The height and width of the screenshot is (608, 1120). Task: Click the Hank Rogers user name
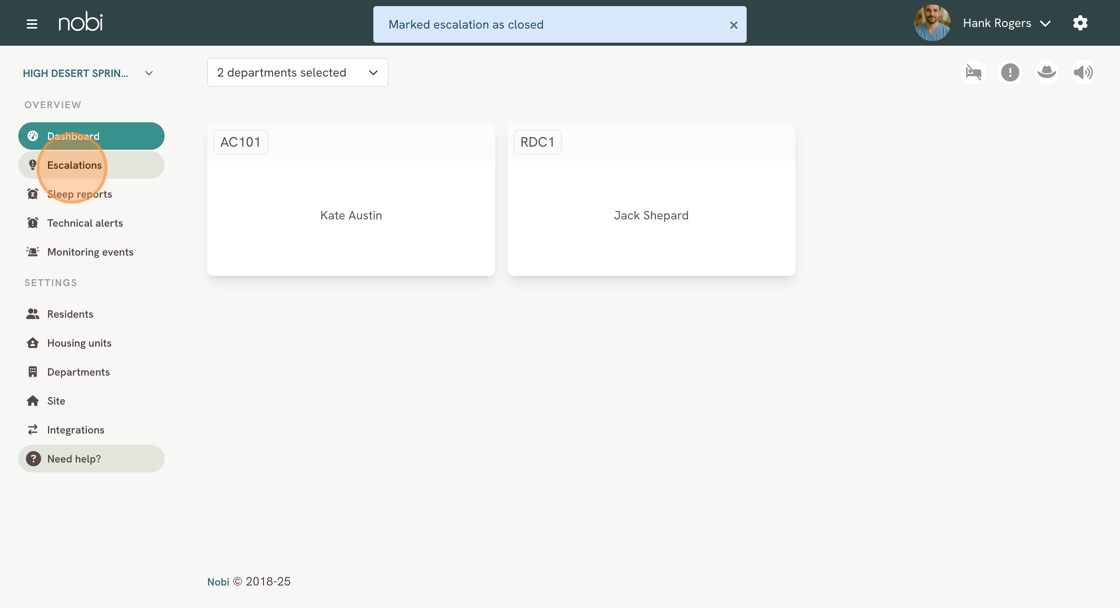pos(996,24)
